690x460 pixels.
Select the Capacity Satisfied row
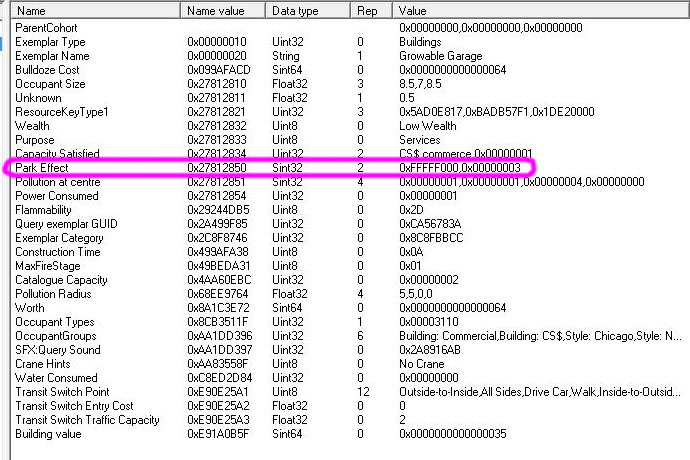pos(350,154)
